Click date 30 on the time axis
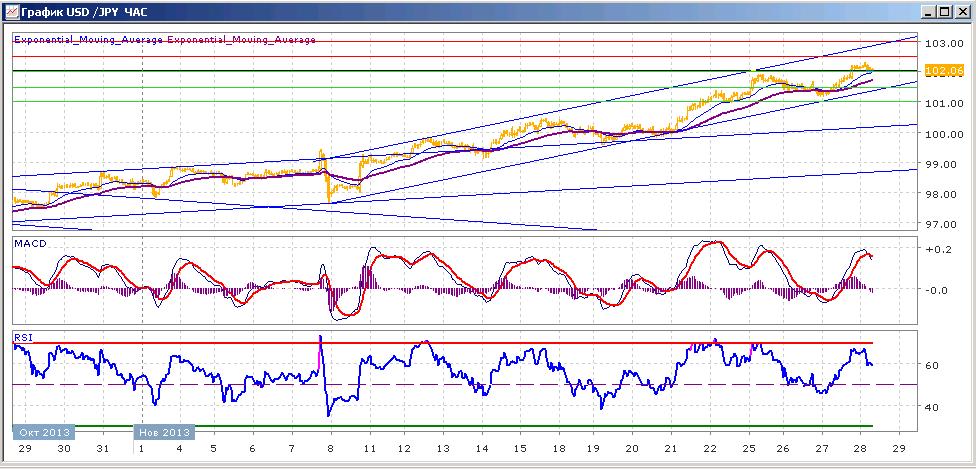This screenshot has width=976, height=469. click(x=64, y=448)
